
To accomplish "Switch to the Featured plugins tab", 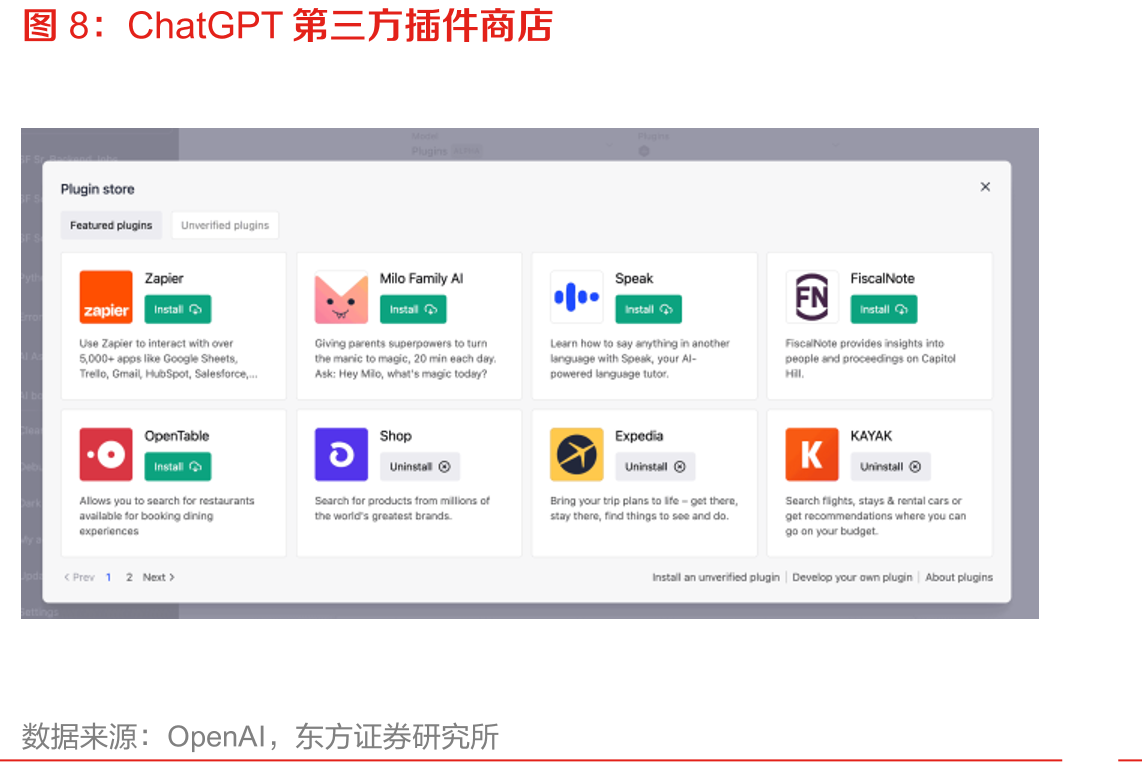I will pyautogui.click(x=111, y=226).
